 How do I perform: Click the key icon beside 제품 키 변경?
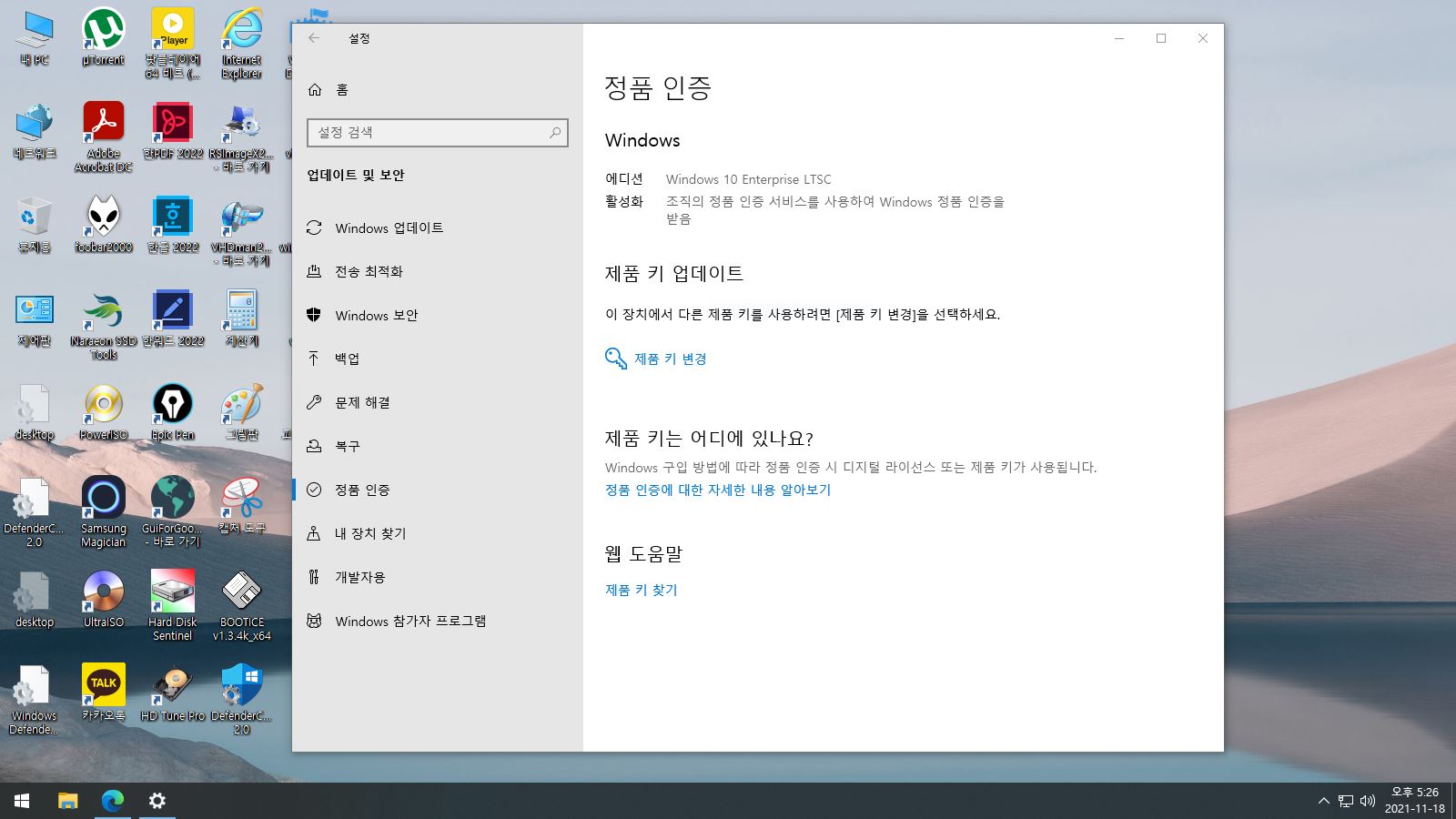(616, 359)
